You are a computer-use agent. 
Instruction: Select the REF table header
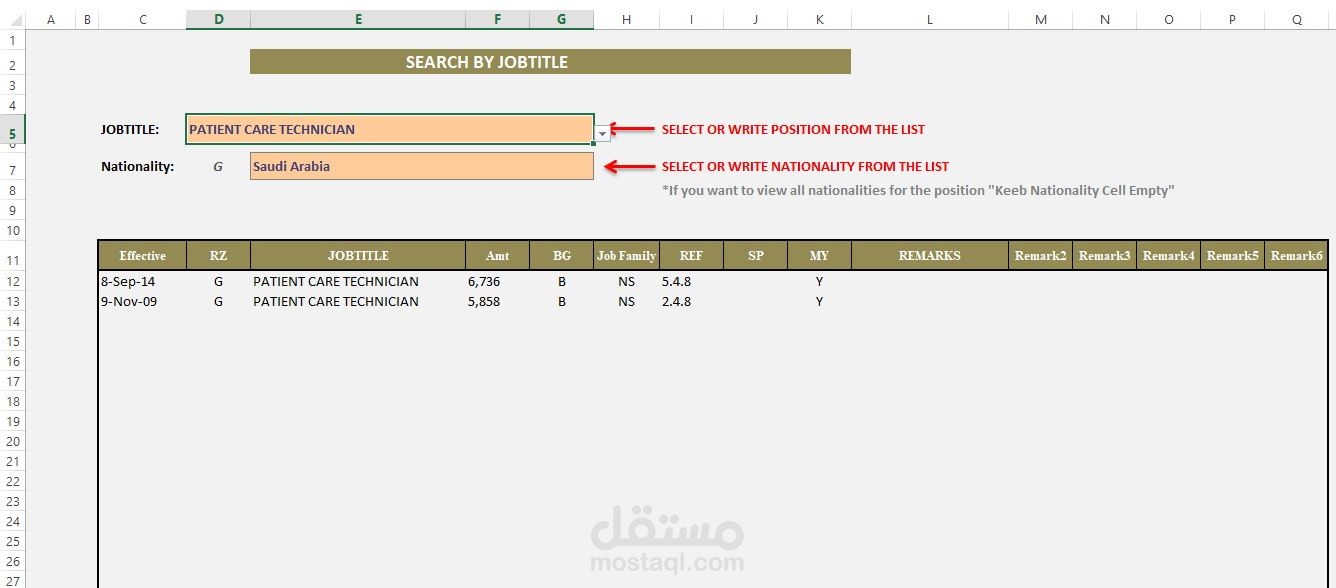click(x=691, y=256)
